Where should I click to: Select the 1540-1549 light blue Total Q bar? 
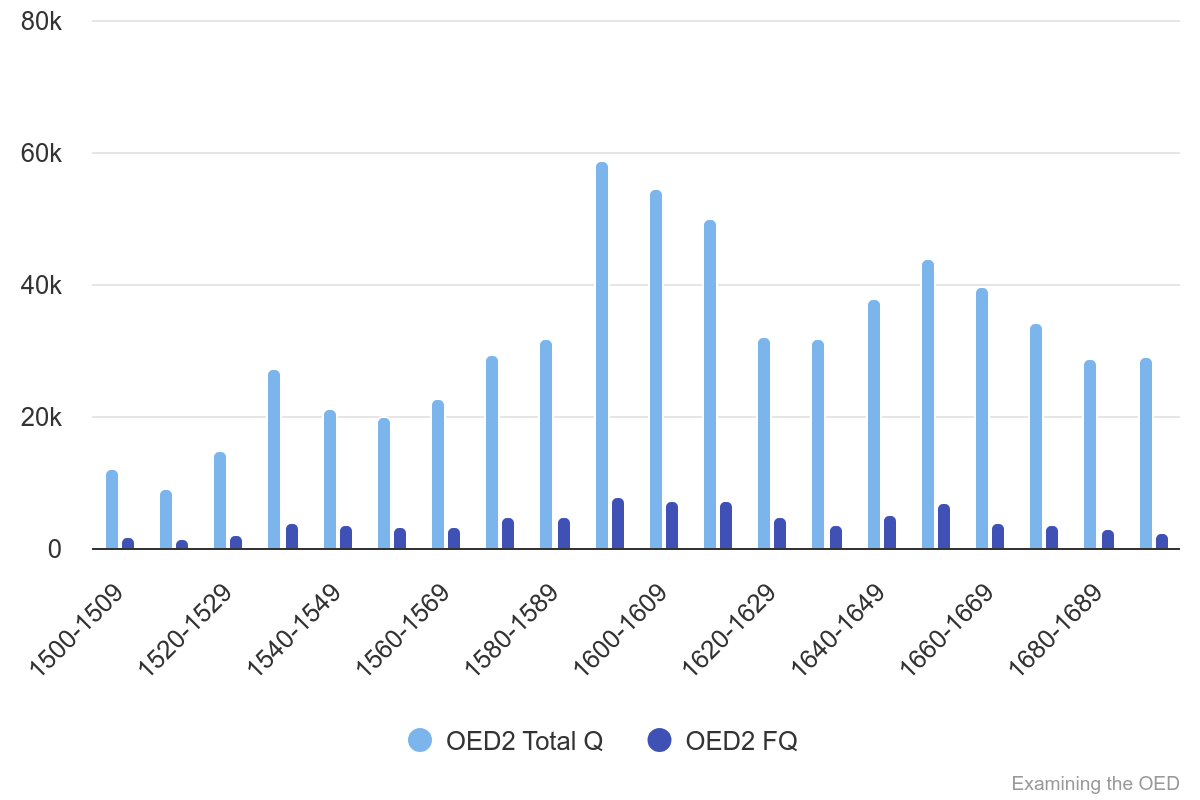(x=330, y=480)
